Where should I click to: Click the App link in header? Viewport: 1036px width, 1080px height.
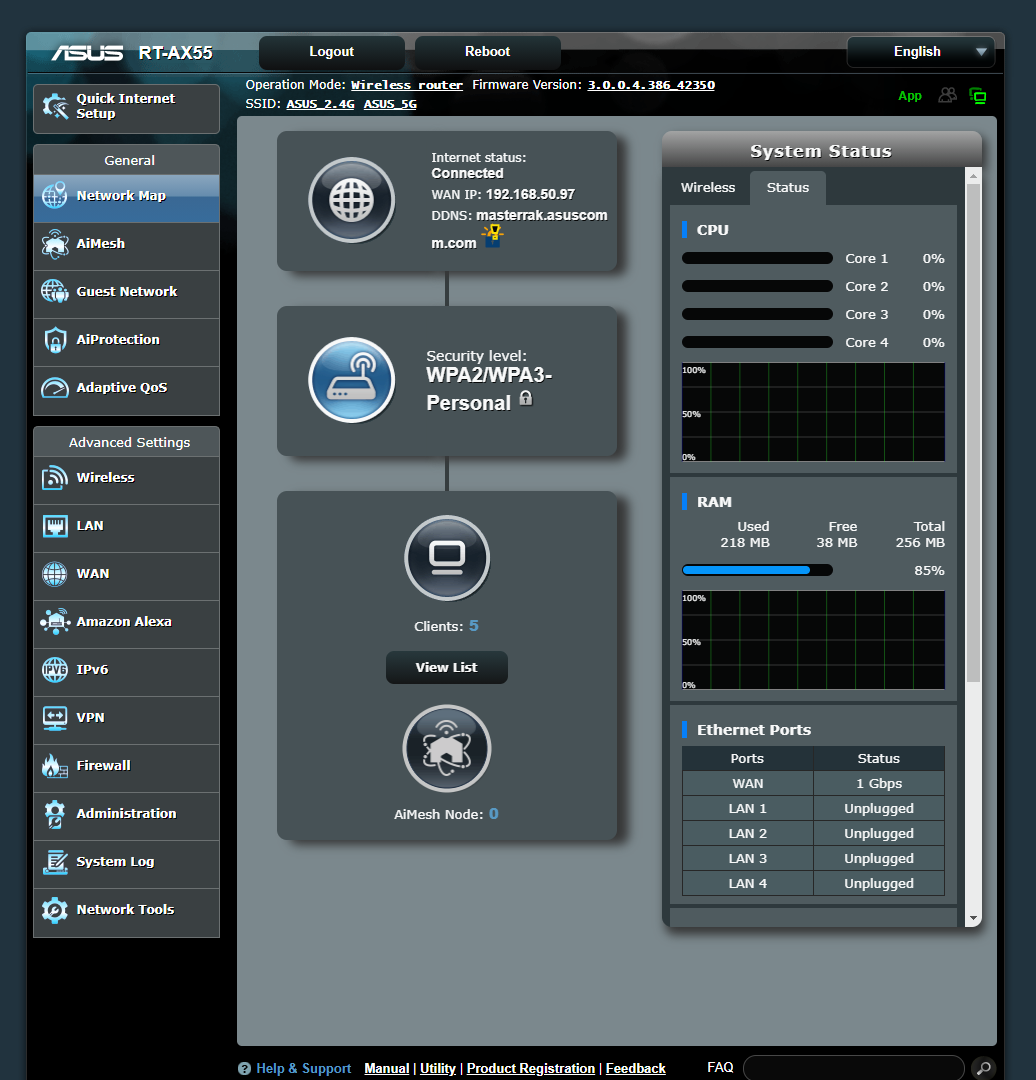(x=910, y=96)
